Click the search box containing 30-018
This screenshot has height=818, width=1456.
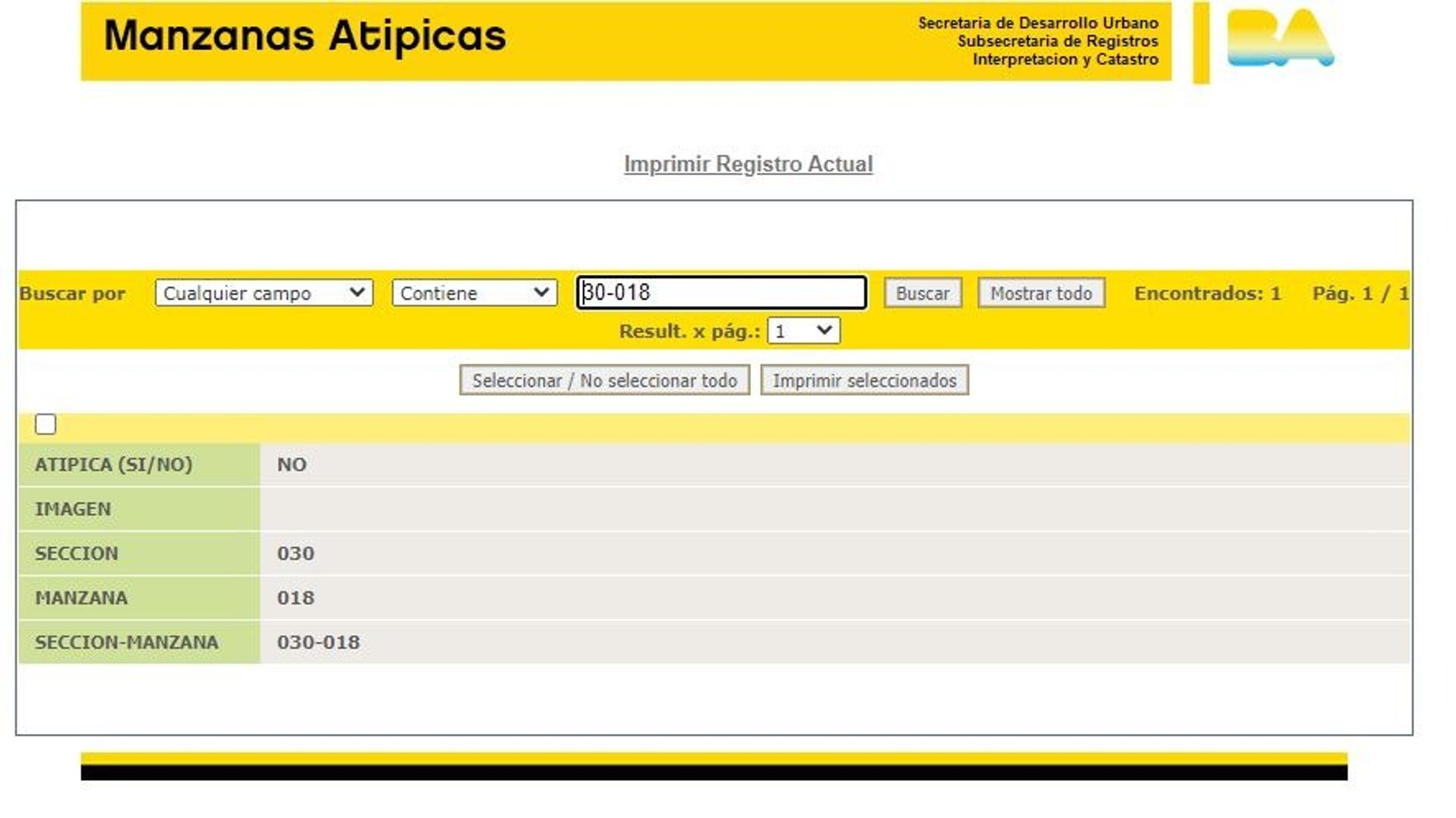click(722, 292)
